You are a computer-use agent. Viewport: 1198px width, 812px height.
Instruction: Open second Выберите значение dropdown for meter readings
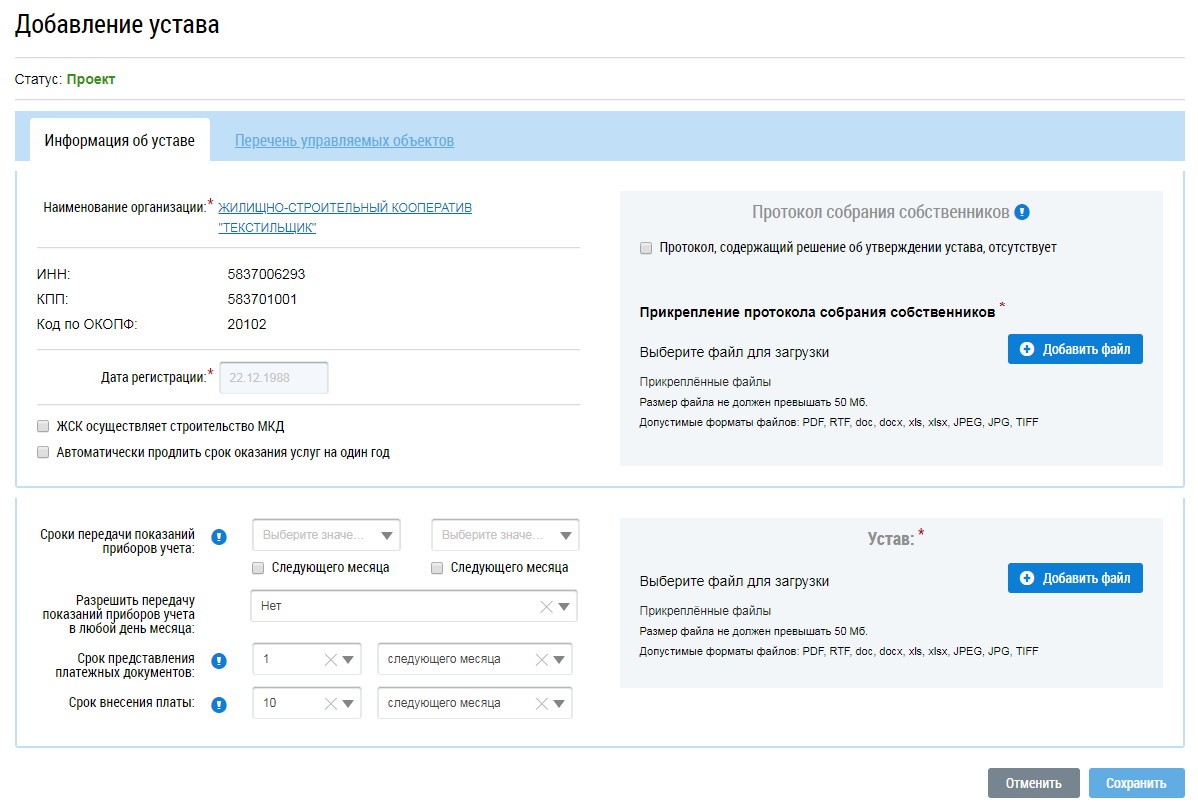pos(505,535)
